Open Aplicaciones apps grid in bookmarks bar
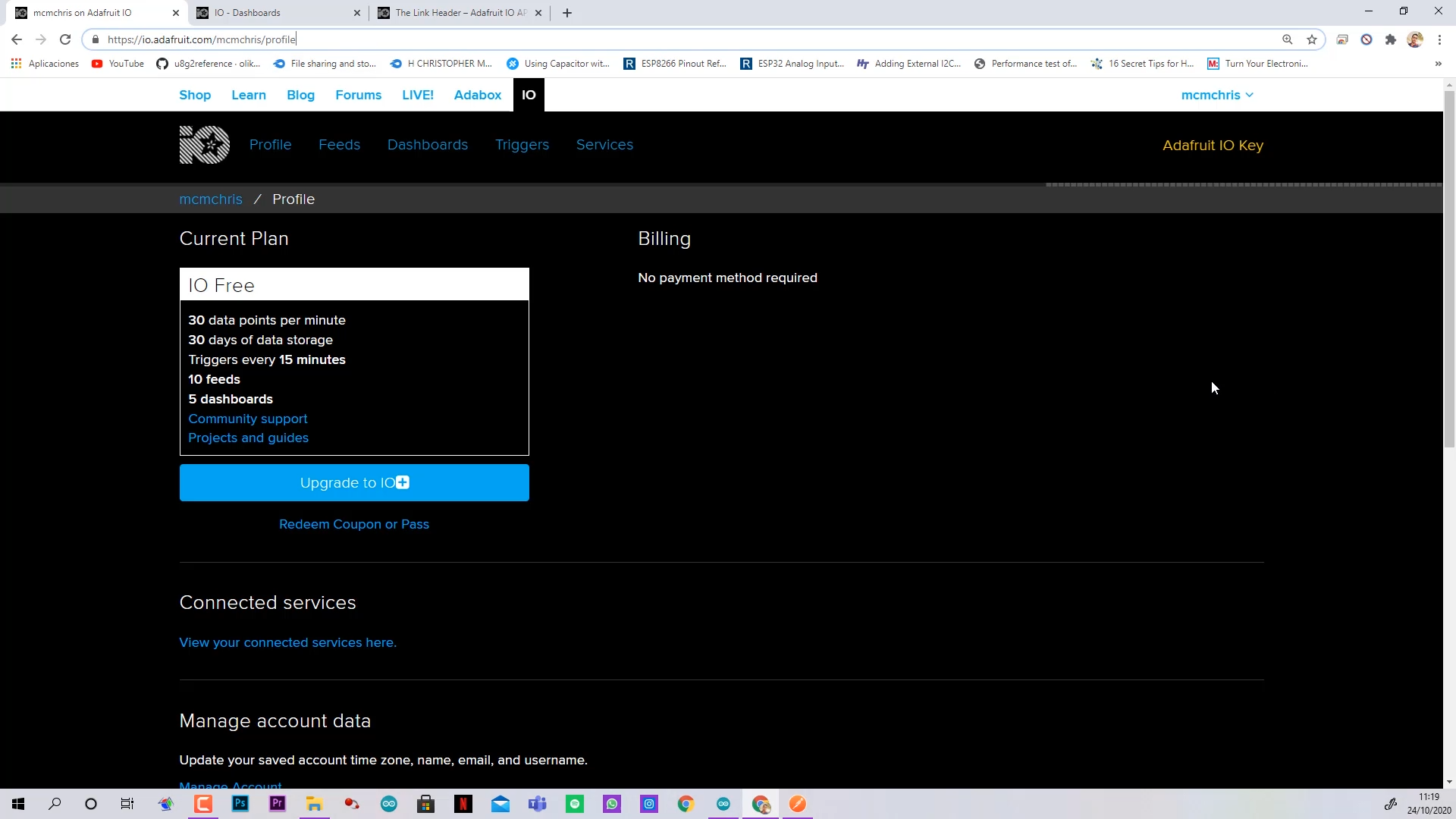Viewport: 1456px width, 819px height. (45, 64)
